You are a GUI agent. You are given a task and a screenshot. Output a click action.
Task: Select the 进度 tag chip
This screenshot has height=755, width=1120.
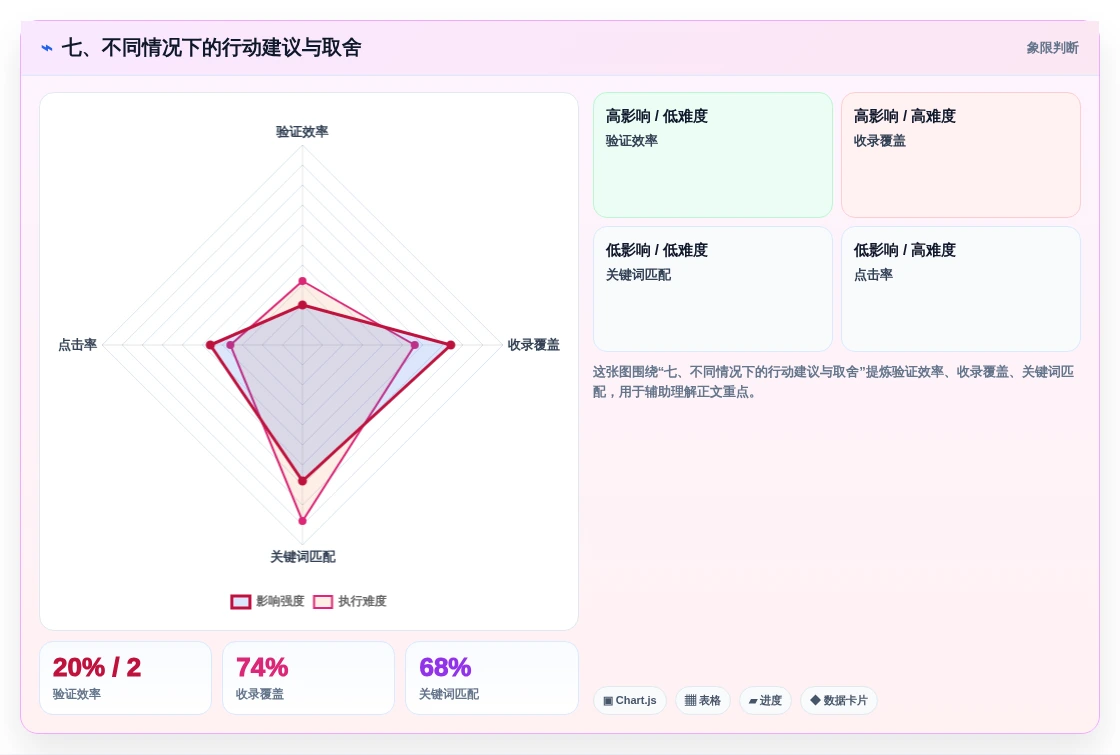[765, 701]
